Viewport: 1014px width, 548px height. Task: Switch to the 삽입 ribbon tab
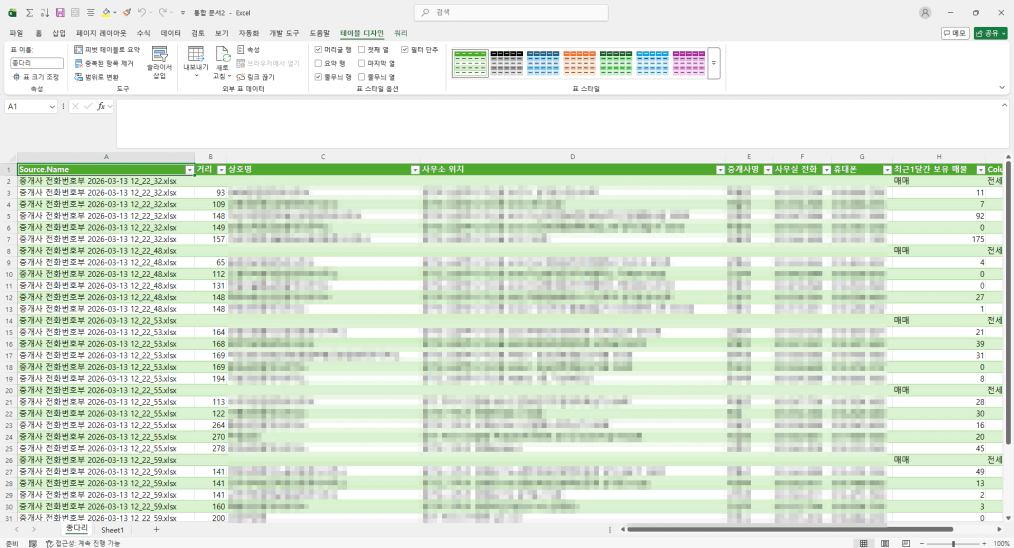[x=59, y=33]
